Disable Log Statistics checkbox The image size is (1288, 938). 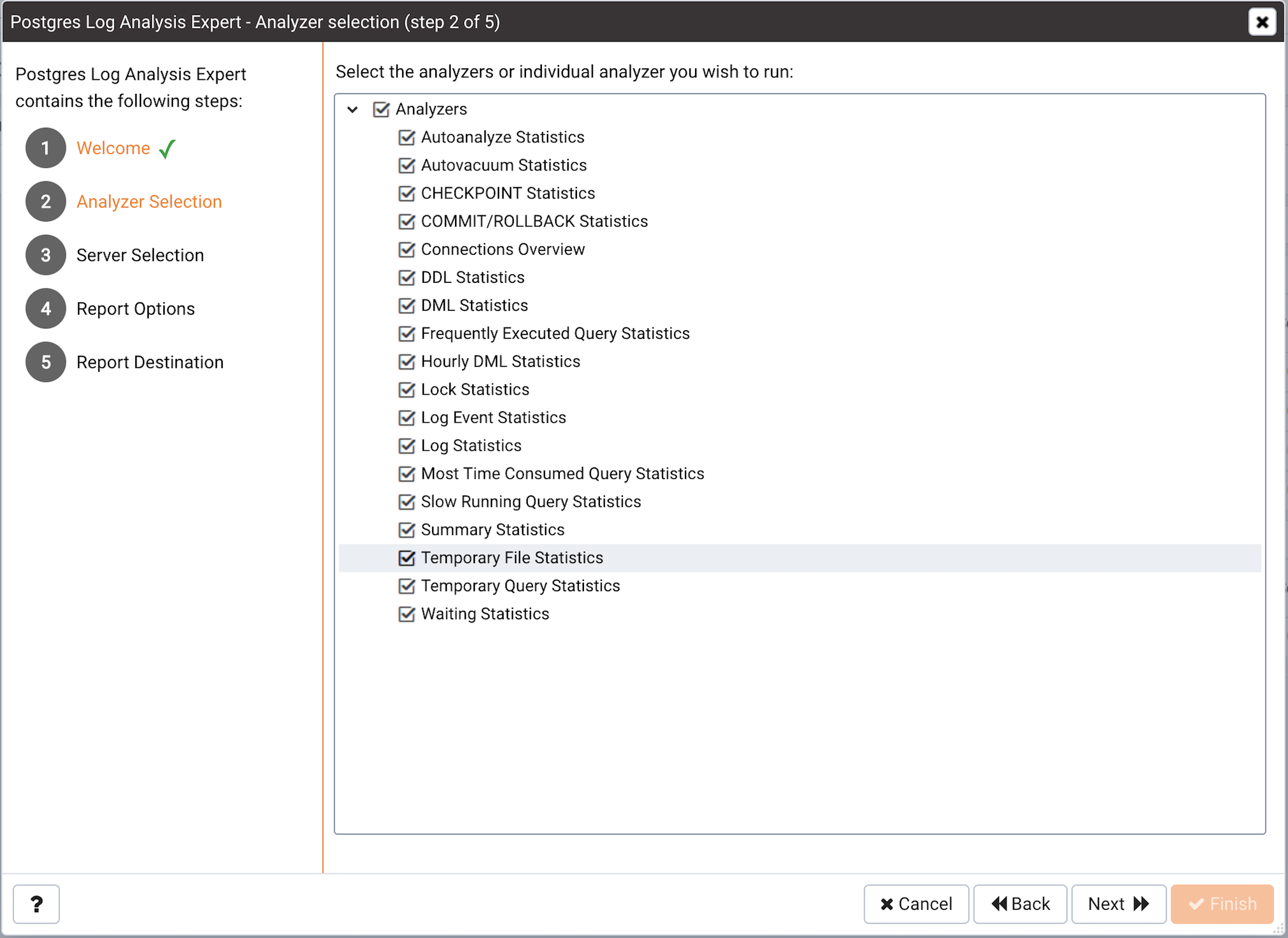click(x=407, y=446)
